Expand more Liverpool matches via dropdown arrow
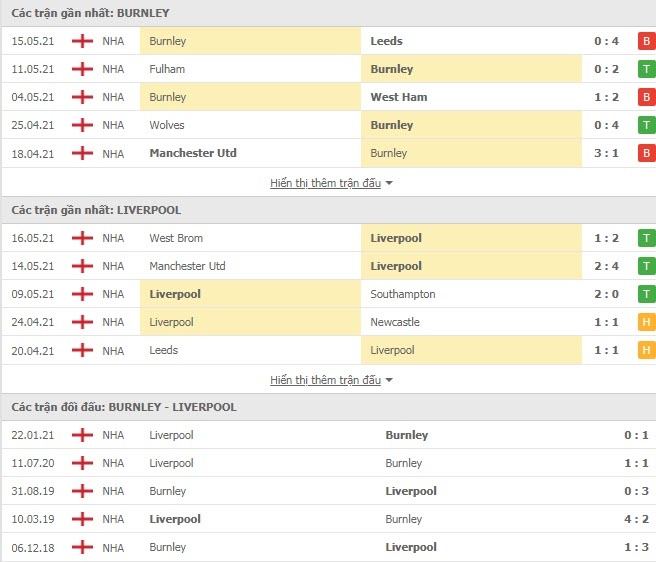This screenshot has height=562, width=656. [389, 380]
